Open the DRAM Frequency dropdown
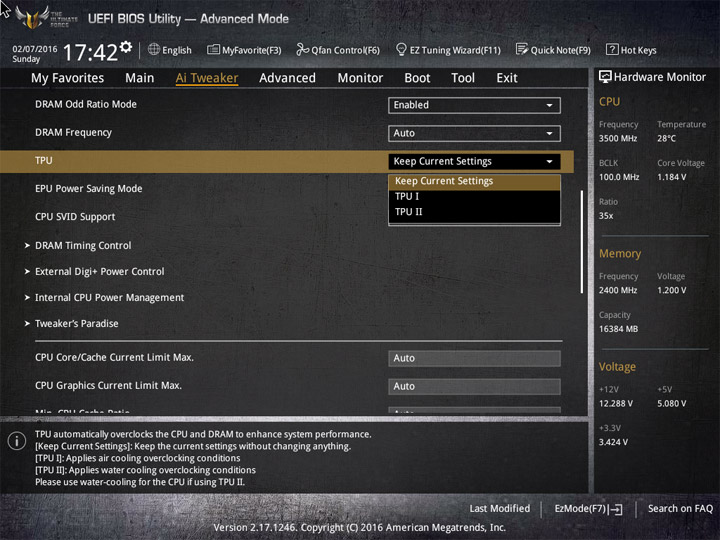Viewport: 720px width, 540px height. (474, 133)
